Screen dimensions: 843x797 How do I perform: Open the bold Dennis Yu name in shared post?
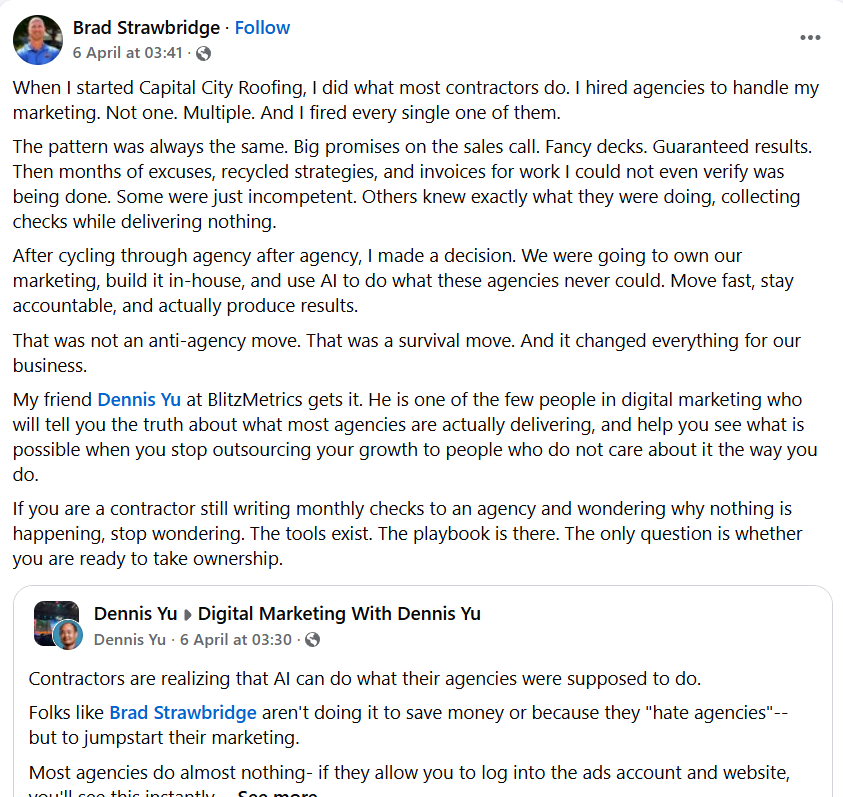[130, 613]
